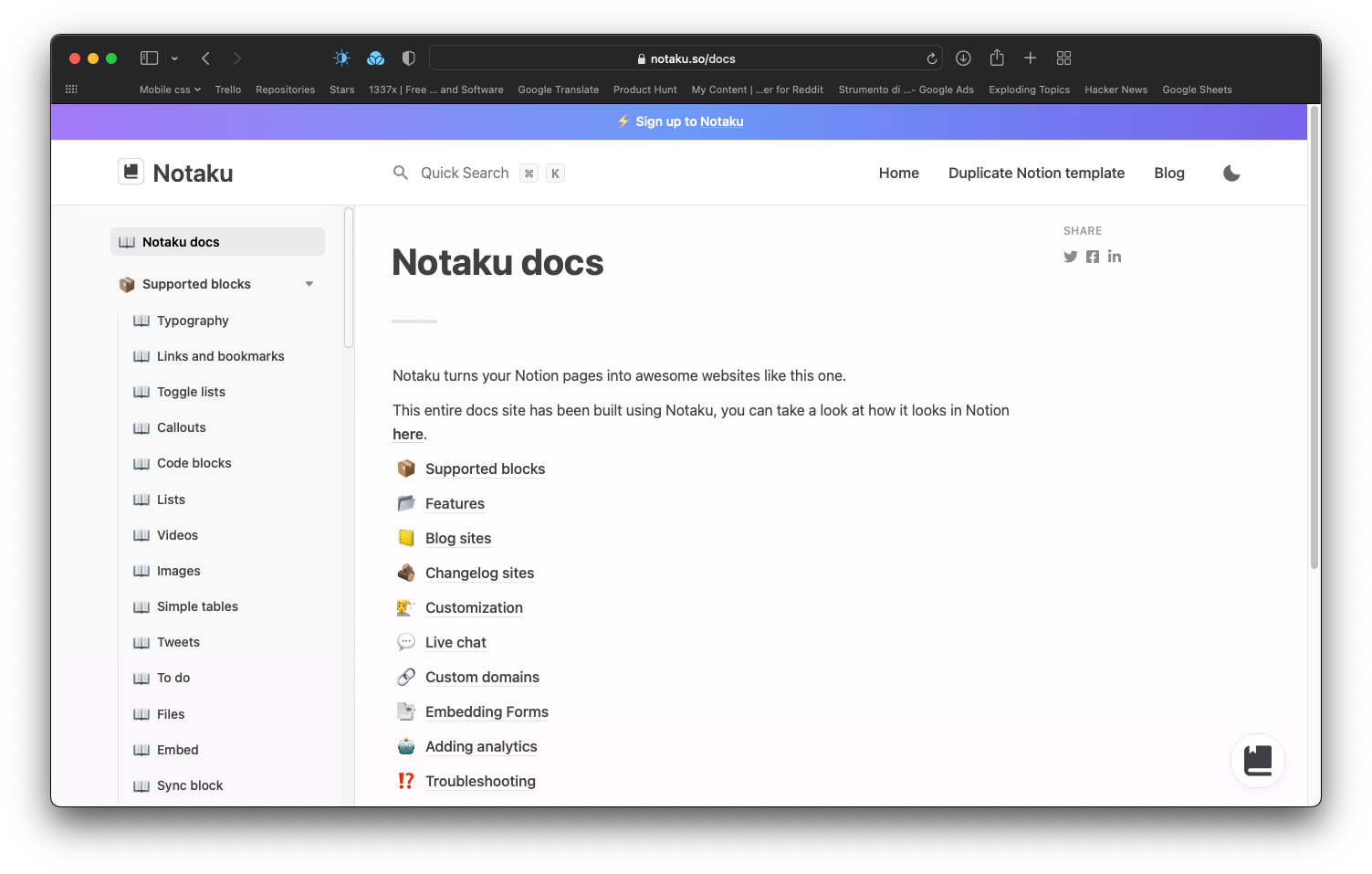Image resolution: width=1372 pixels, height=874 pixels.
Task: Click the reload icon in the address bar
Action: point(931,58)
